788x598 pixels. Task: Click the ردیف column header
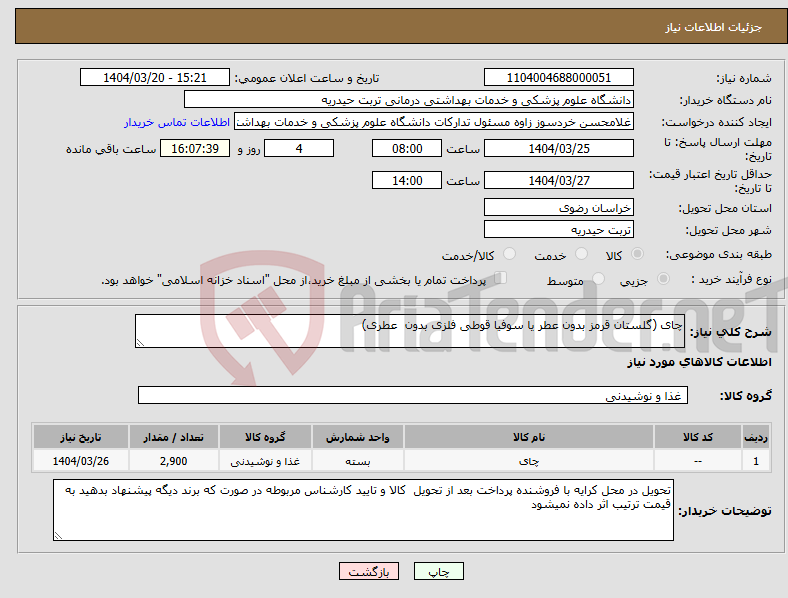pyautogui.click(x=755, y=437)
